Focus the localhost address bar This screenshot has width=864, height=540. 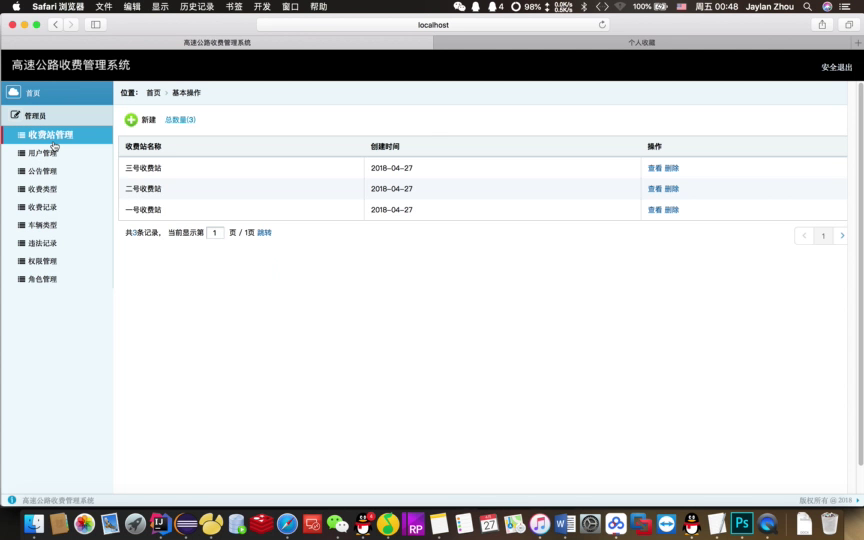pos(433,25)
